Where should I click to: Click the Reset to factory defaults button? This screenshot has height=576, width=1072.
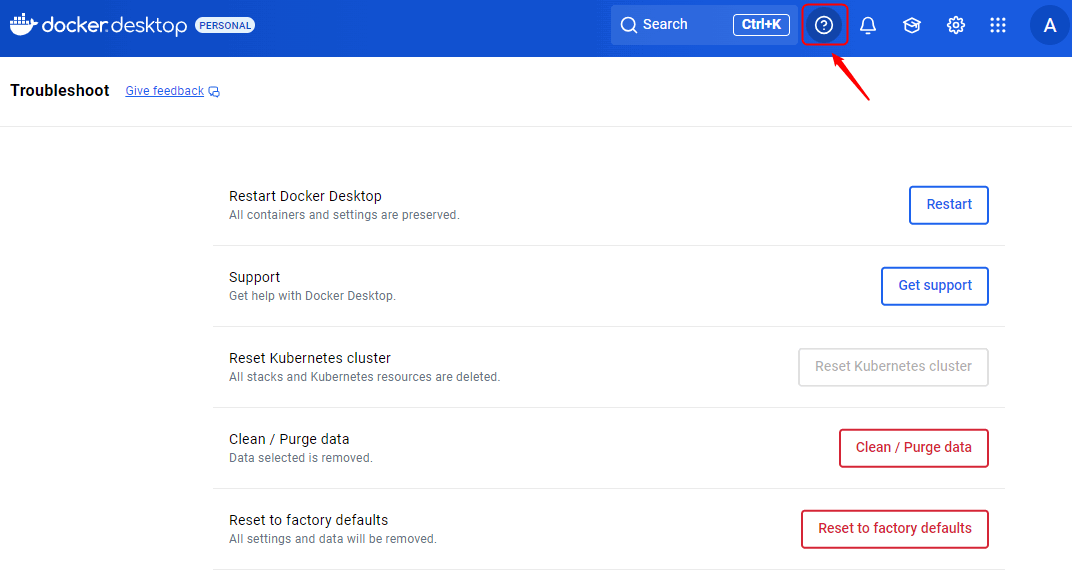tap(894, 529)
